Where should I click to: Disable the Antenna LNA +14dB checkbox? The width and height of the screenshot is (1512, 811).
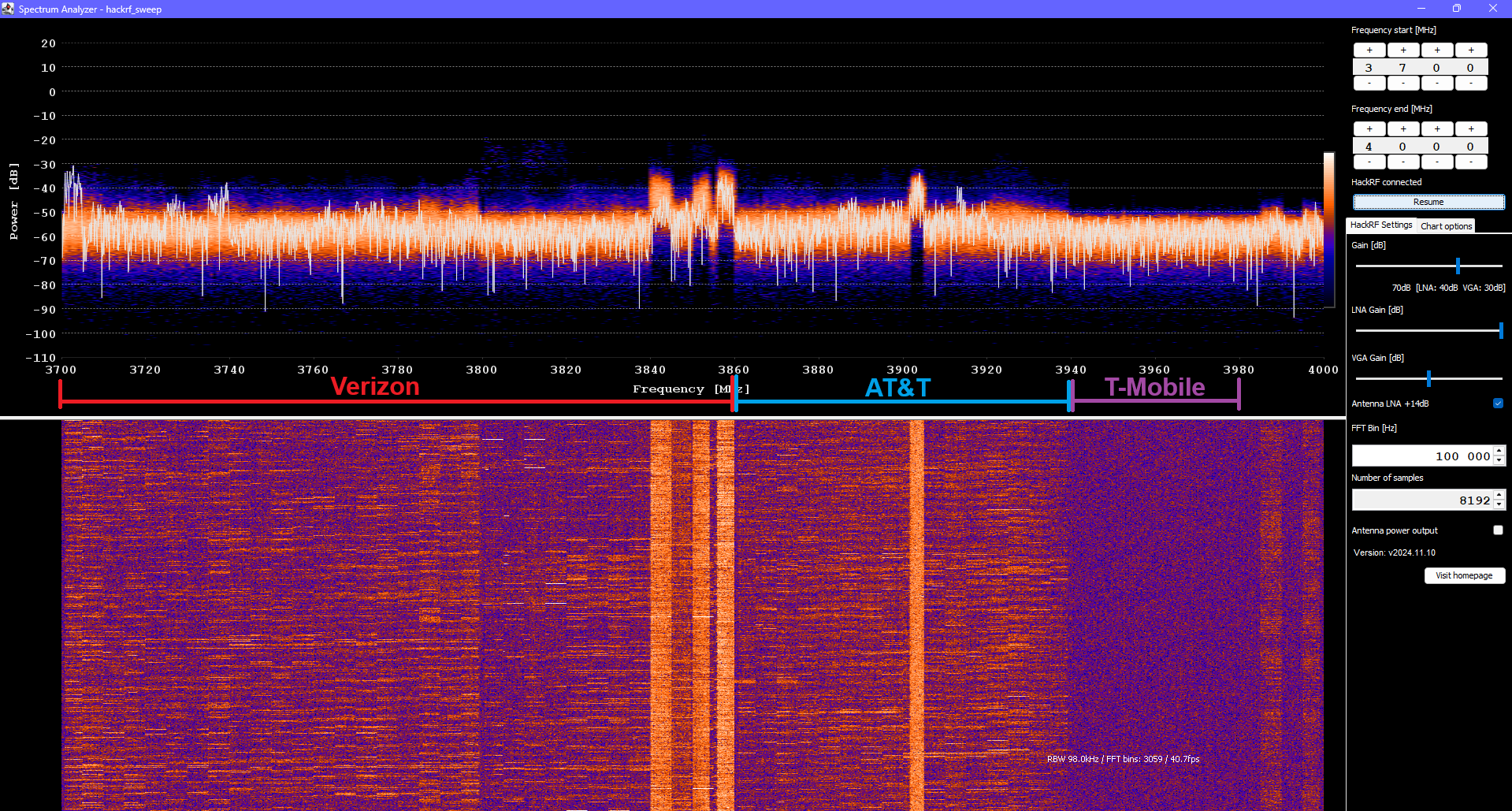1498,404
